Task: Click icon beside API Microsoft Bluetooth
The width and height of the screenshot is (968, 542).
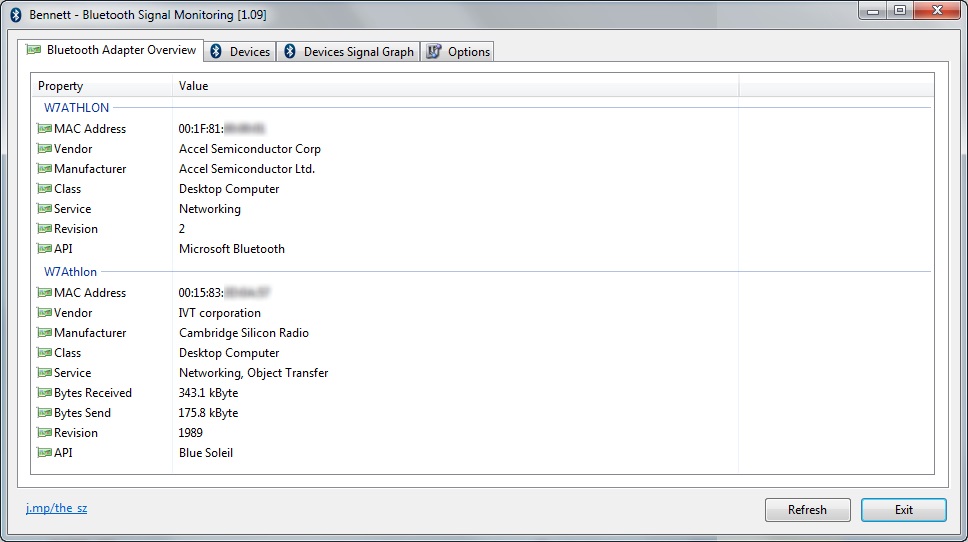Action: tap(44, 249)
